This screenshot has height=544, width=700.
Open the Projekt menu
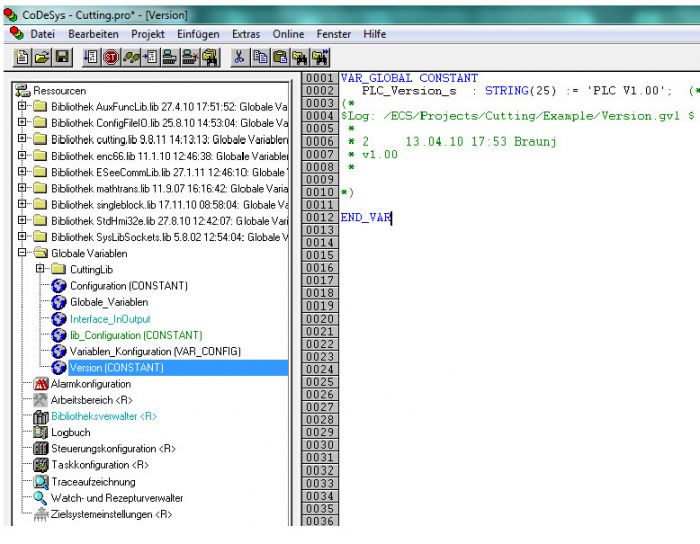[148, 34]
